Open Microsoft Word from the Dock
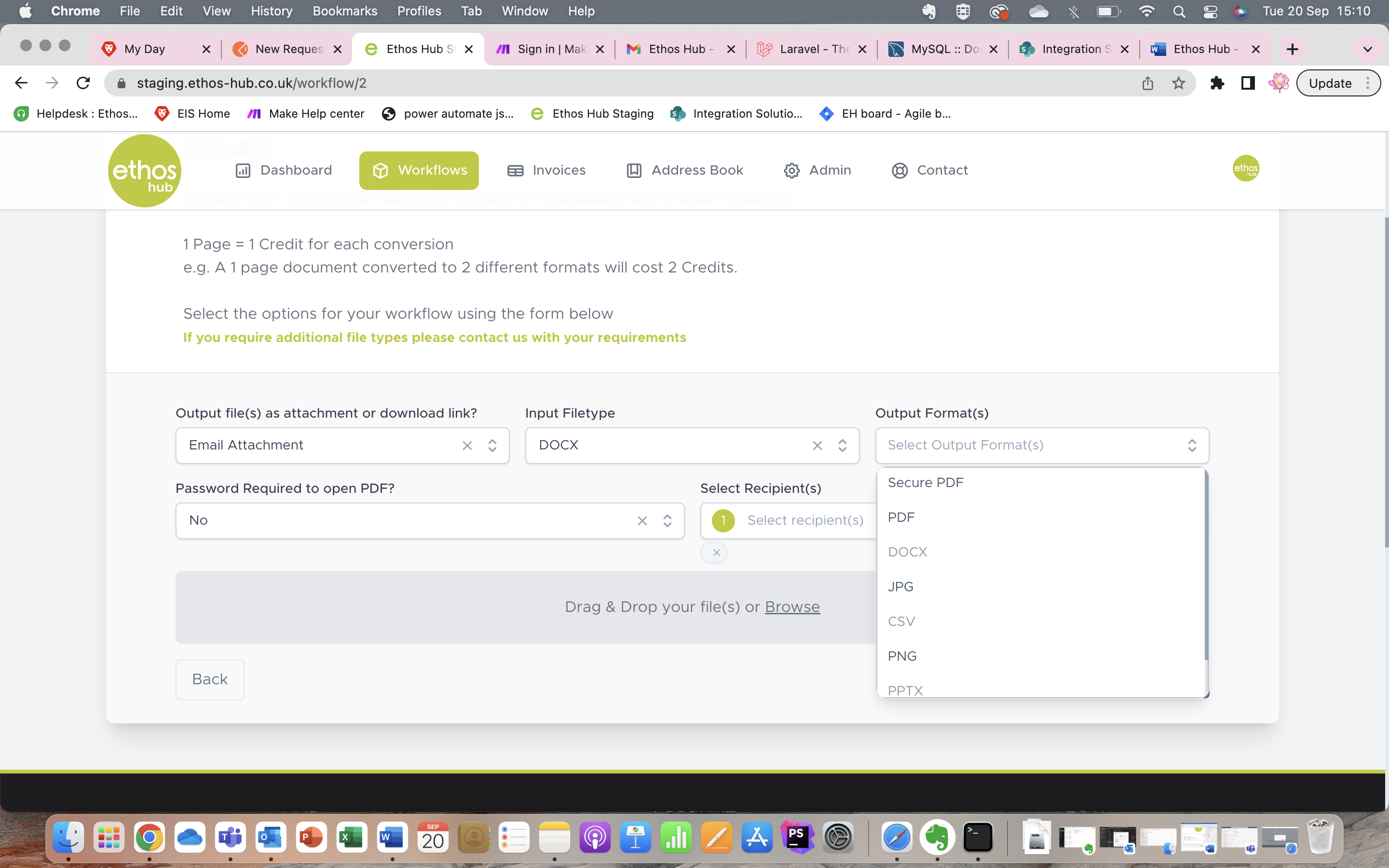Screen dimensions: 1389x868 (393, 837)
